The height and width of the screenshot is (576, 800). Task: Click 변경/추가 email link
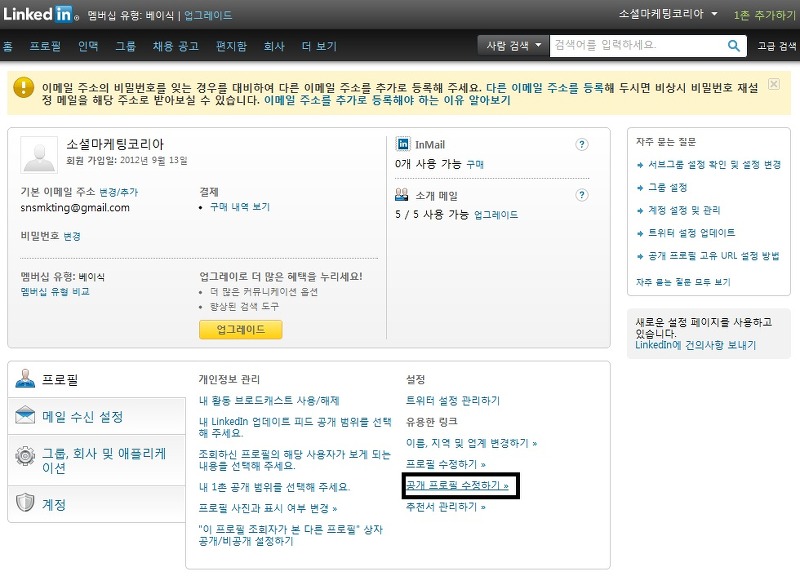tap(118, 192)
